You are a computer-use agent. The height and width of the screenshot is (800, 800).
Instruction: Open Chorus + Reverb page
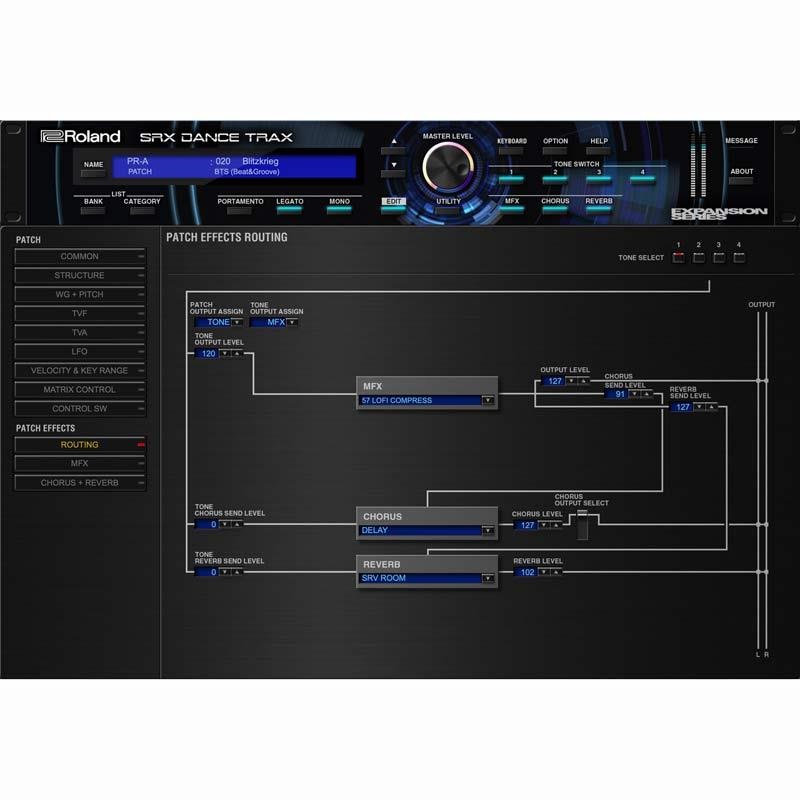click(x=80, y=483)
